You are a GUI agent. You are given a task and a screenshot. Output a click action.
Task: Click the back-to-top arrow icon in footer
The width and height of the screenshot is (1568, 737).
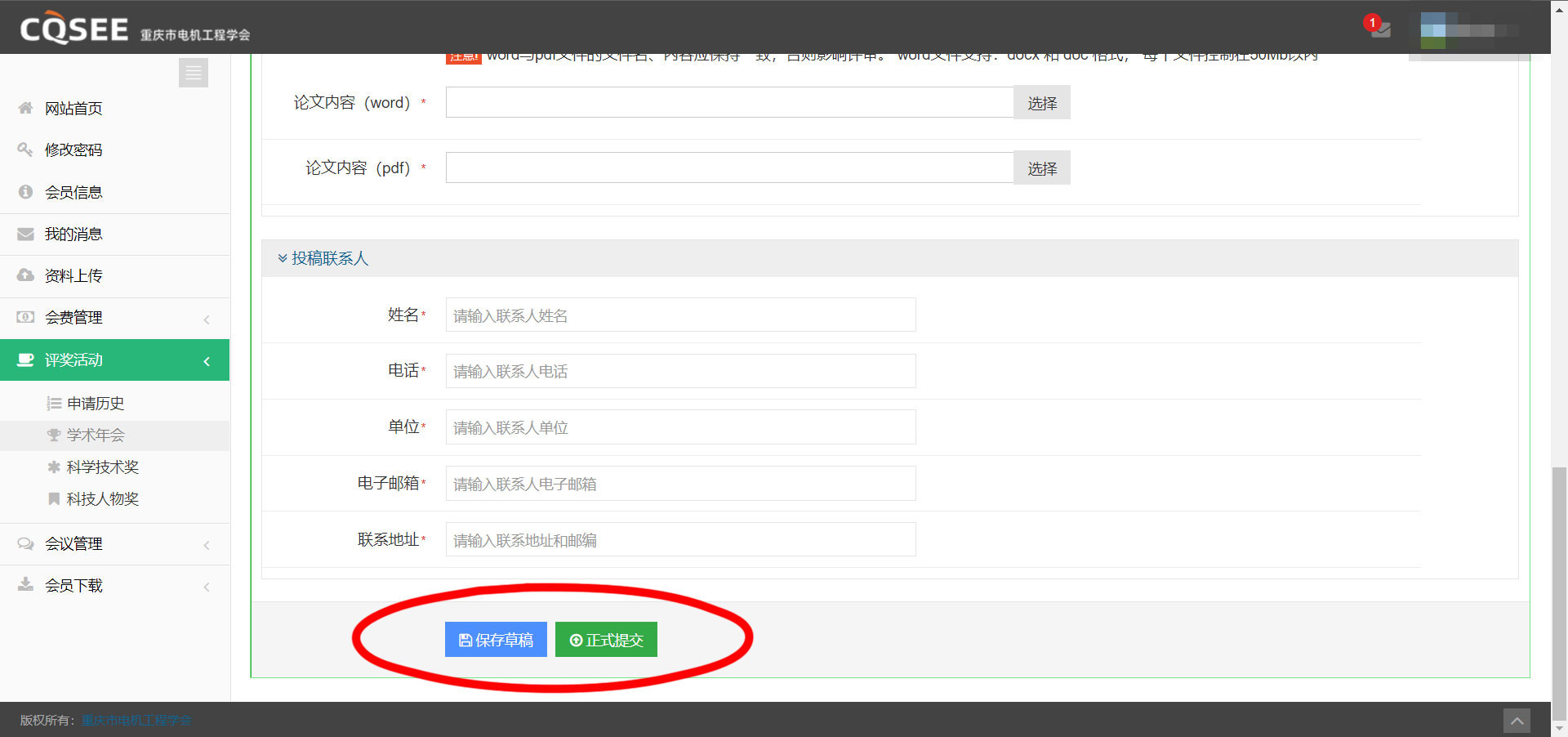click(x=1517, y=721)
